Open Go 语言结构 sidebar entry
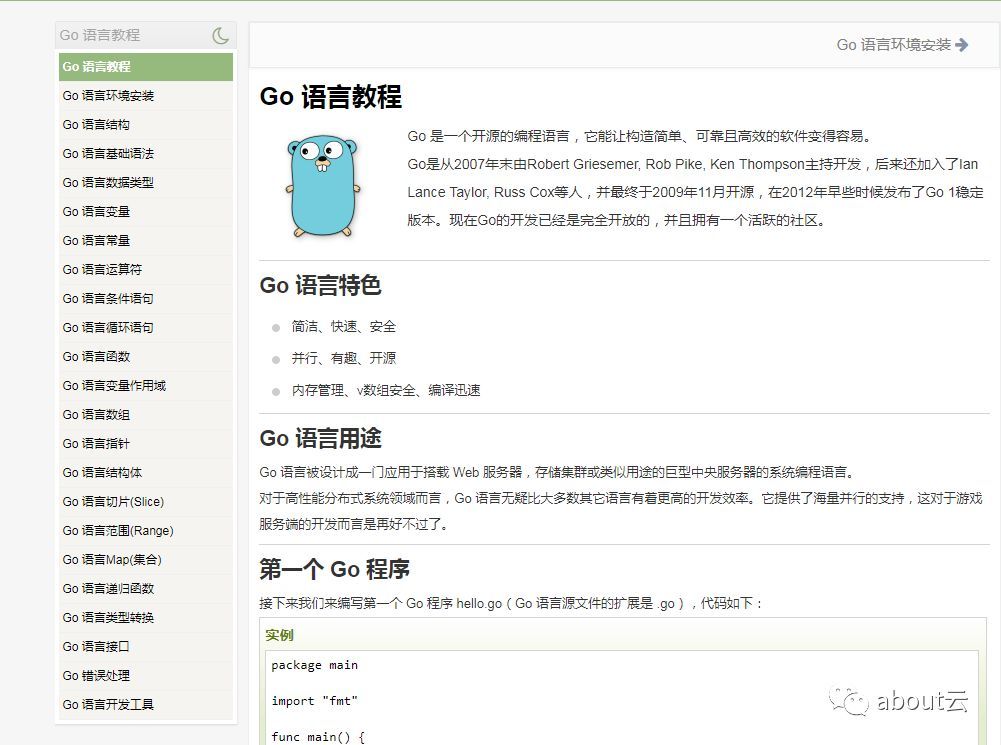 click(146, 124)
